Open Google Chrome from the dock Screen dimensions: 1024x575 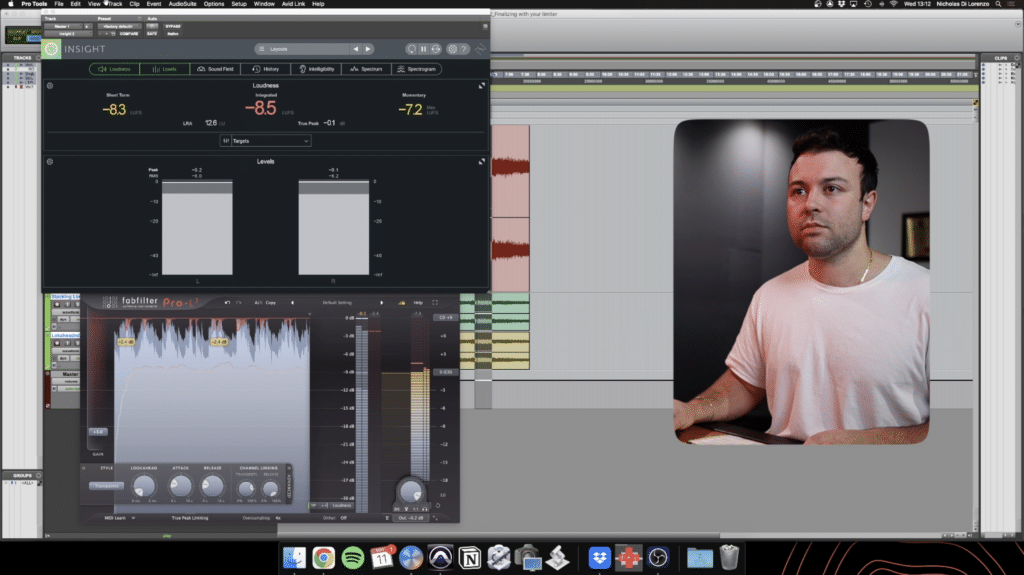click(x=323, y=558)
